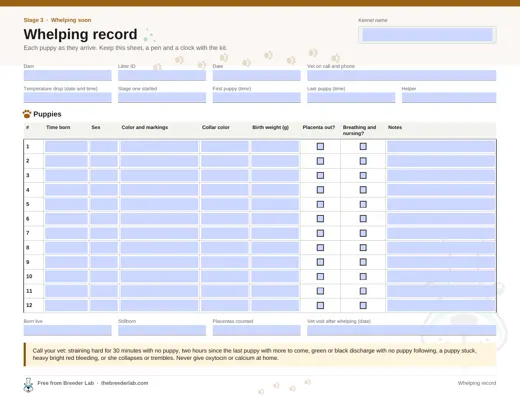520x402 pixels.
Task: Click the Last puppy time field
Action: (351, 98)
